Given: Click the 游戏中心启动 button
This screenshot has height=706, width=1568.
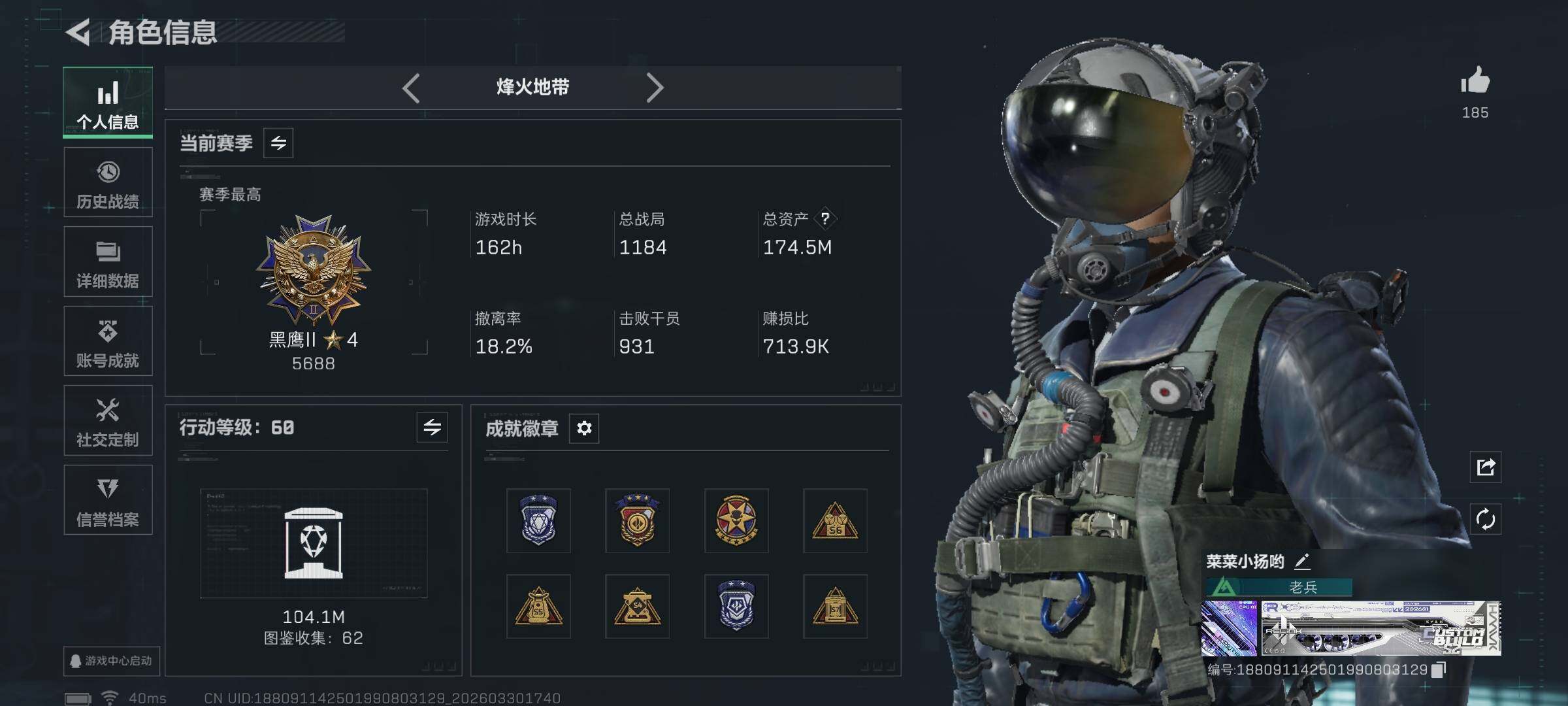Looking at the screenshot, I should click(x=111, y=661).
